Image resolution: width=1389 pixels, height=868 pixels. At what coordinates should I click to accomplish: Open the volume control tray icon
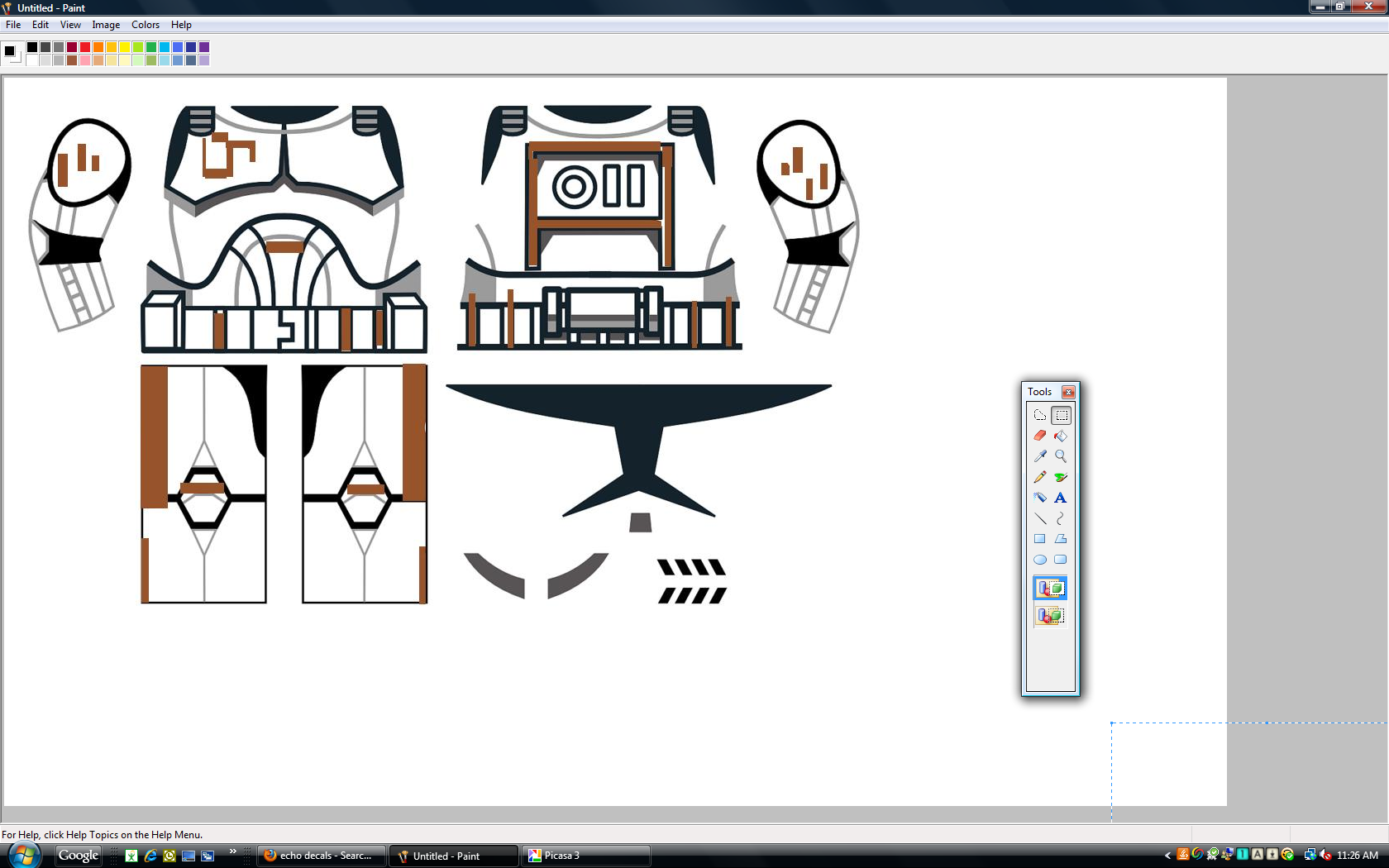point(1325,856)
